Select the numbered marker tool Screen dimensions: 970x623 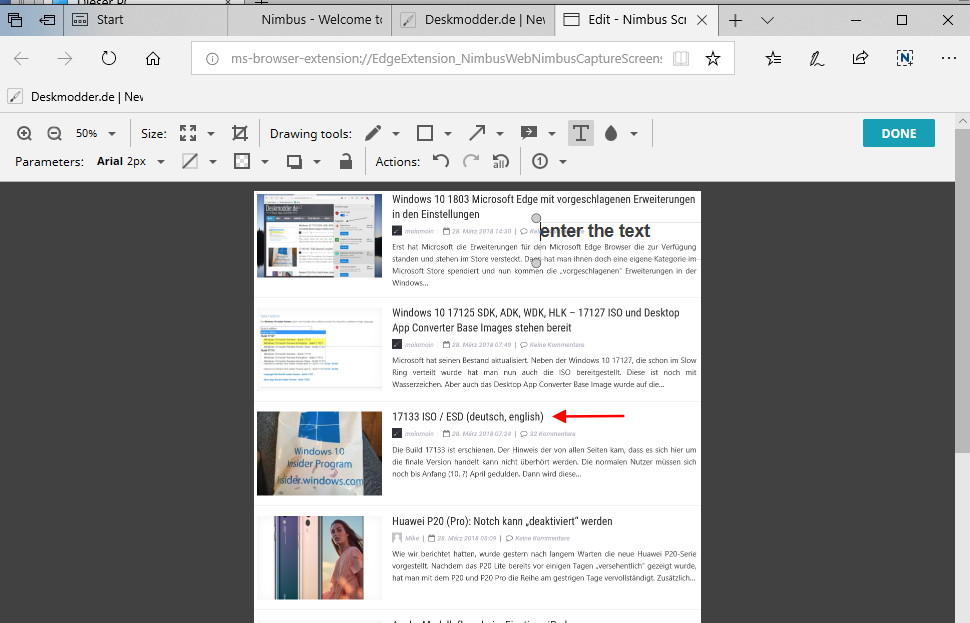click(540, 161)
